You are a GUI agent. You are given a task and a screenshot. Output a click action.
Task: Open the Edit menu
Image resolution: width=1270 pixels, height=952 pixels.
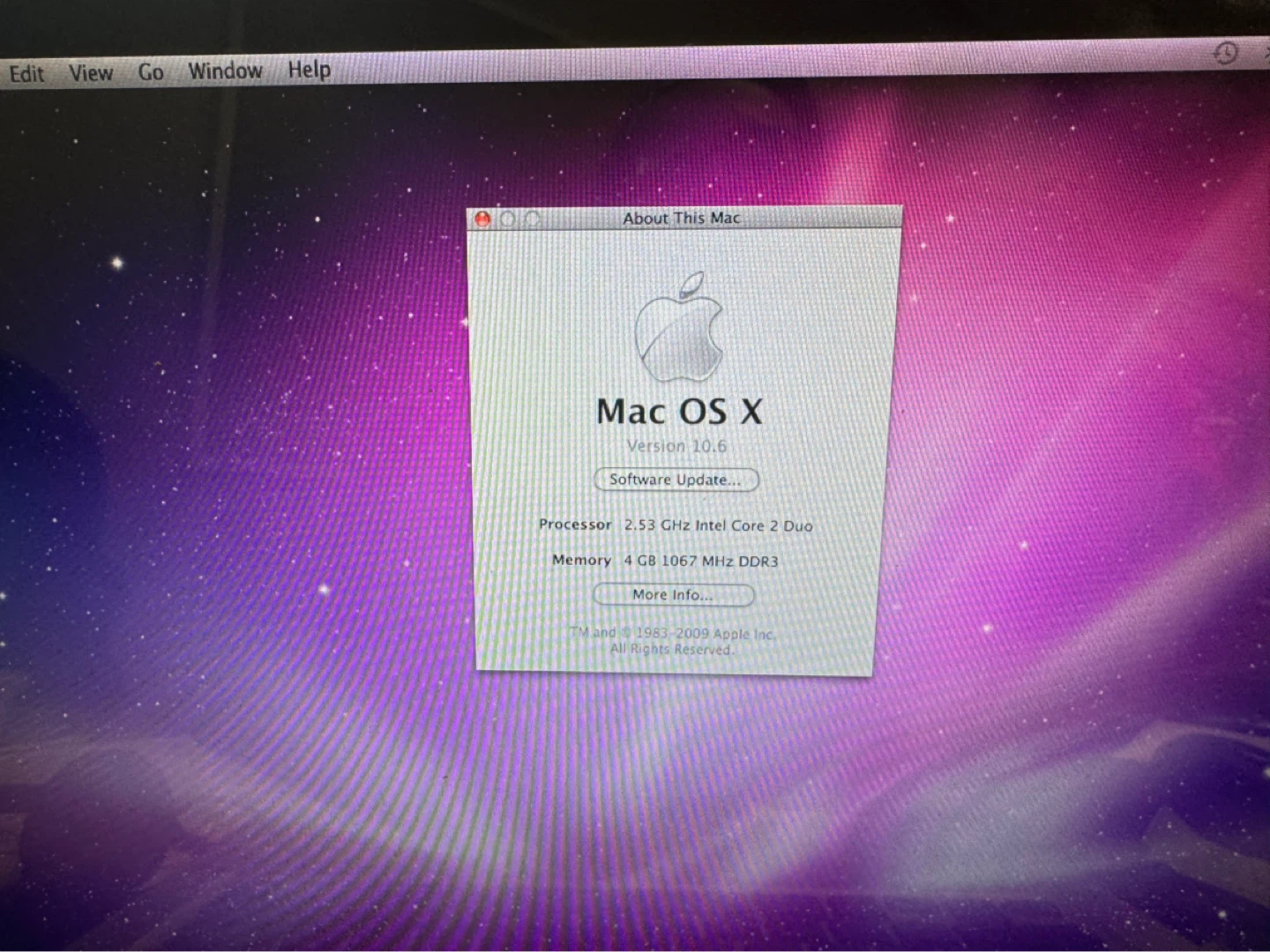click(26, 73)
